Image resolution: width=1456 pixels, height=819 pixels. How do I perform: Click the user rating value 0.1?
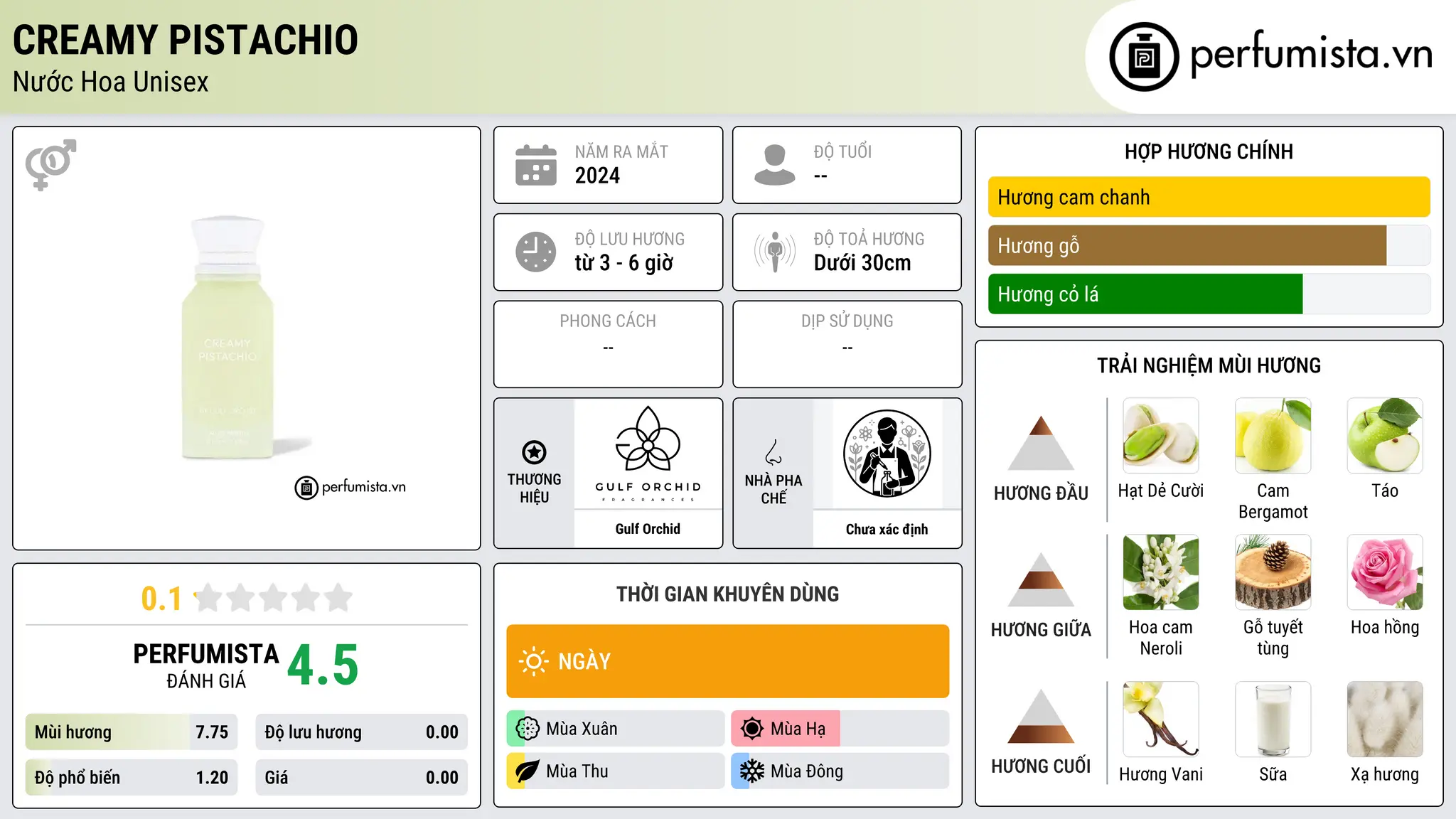point(161,599)
